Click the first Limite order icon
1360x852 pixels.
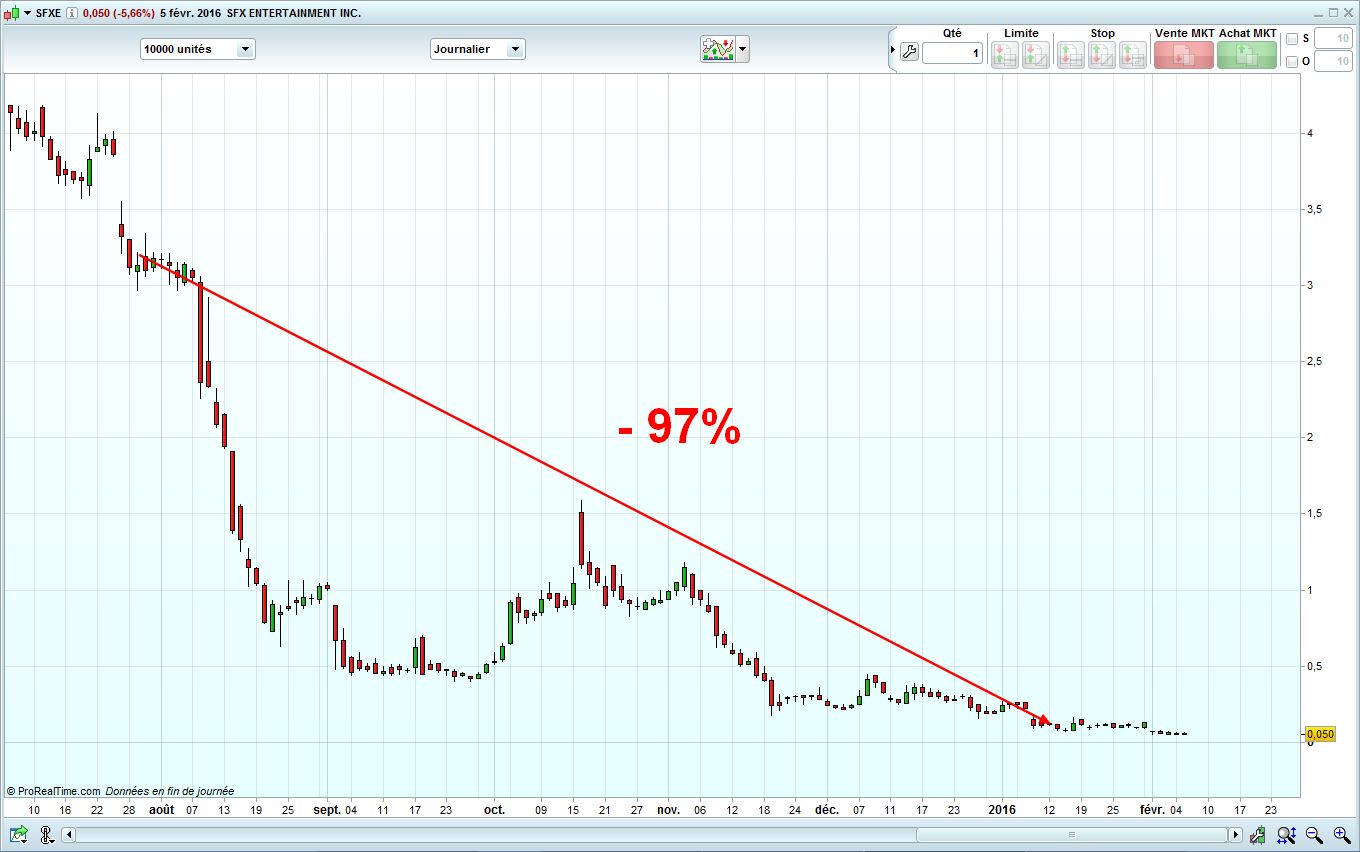pyautogui.click(x=1004, y=55)
